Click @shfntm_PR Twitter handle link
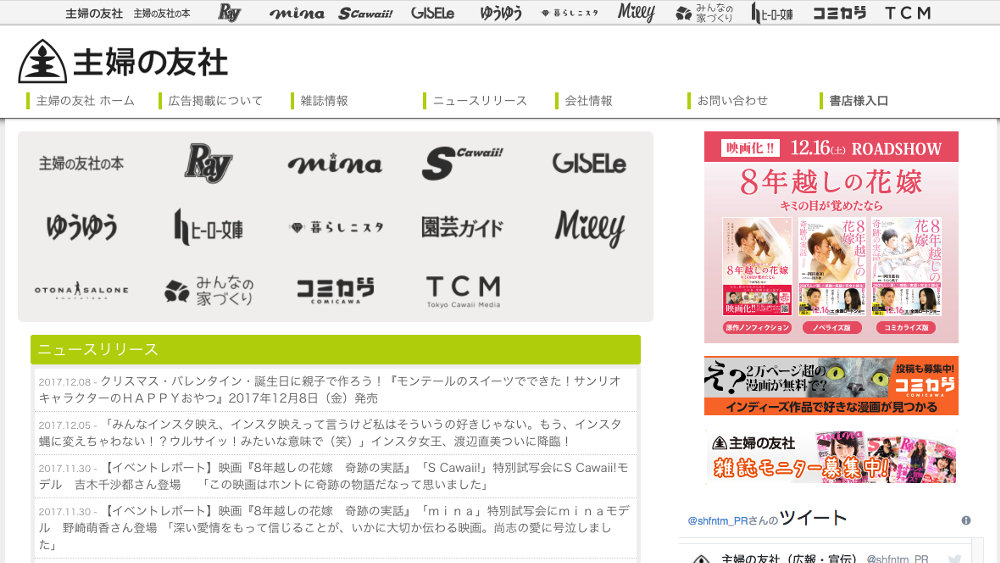Screen dimensions: 1000x563 [x=717, y=521]
